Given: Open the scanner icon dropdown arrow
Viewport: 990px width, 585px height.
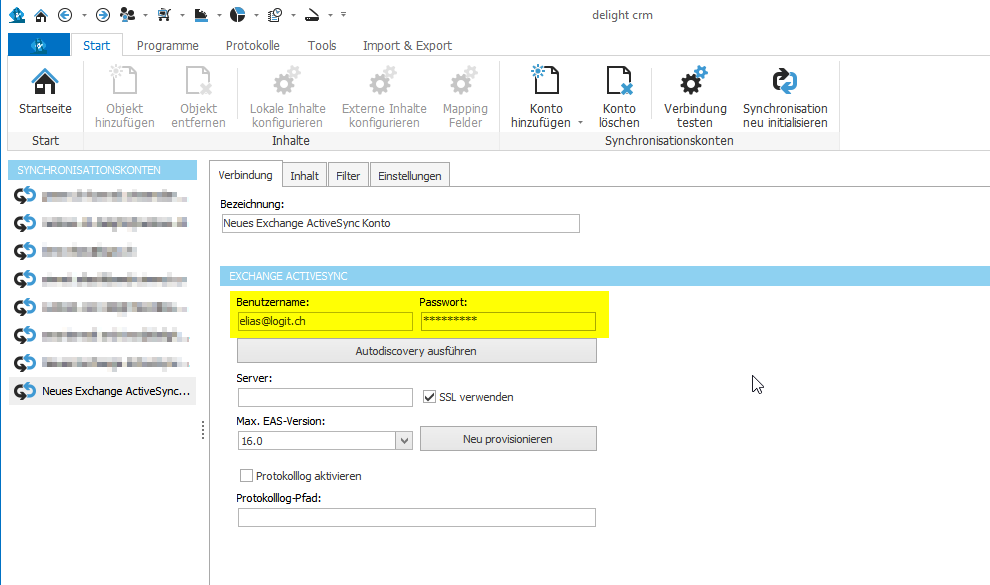Looking at the screenshot, I should point(329,15).
